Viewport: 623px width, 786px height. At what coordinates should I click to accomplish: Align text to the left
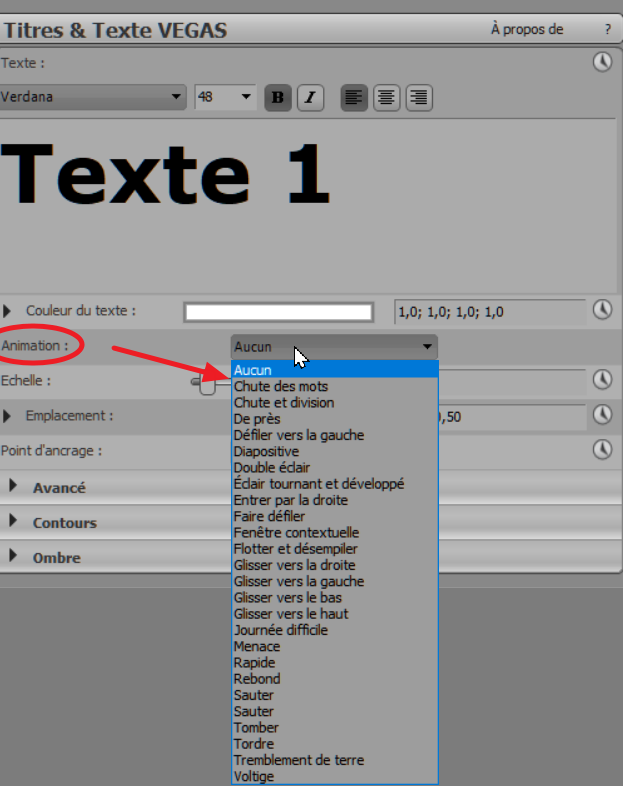coord(354,97)
